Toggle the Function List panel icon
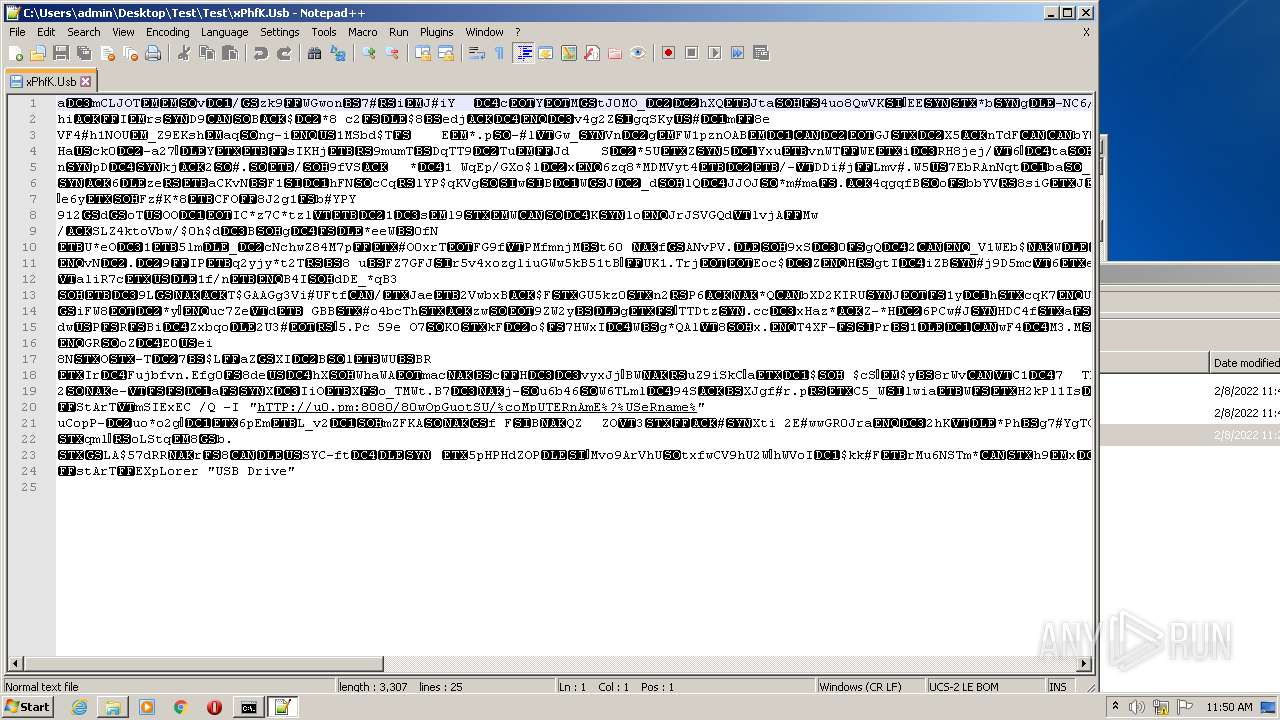This screenshot has width=1280, height=720. (591, 53)
